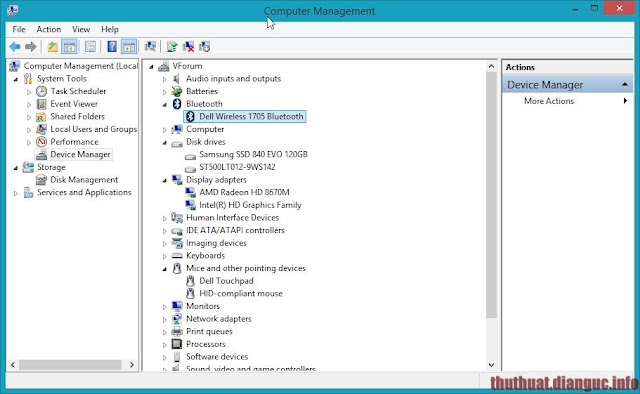
Task: Click the Disk Management icon
Action: 41,180
